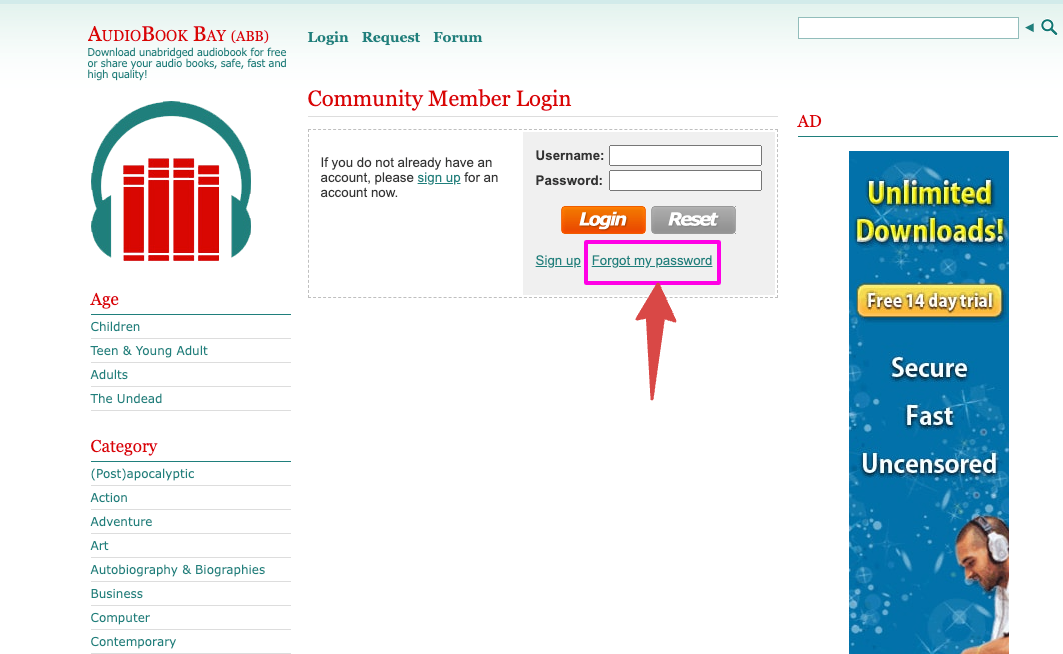Click the site tagline about unabridged audiobooks
This screenshot has height=654, width=1063.
[x=186, y=63]
